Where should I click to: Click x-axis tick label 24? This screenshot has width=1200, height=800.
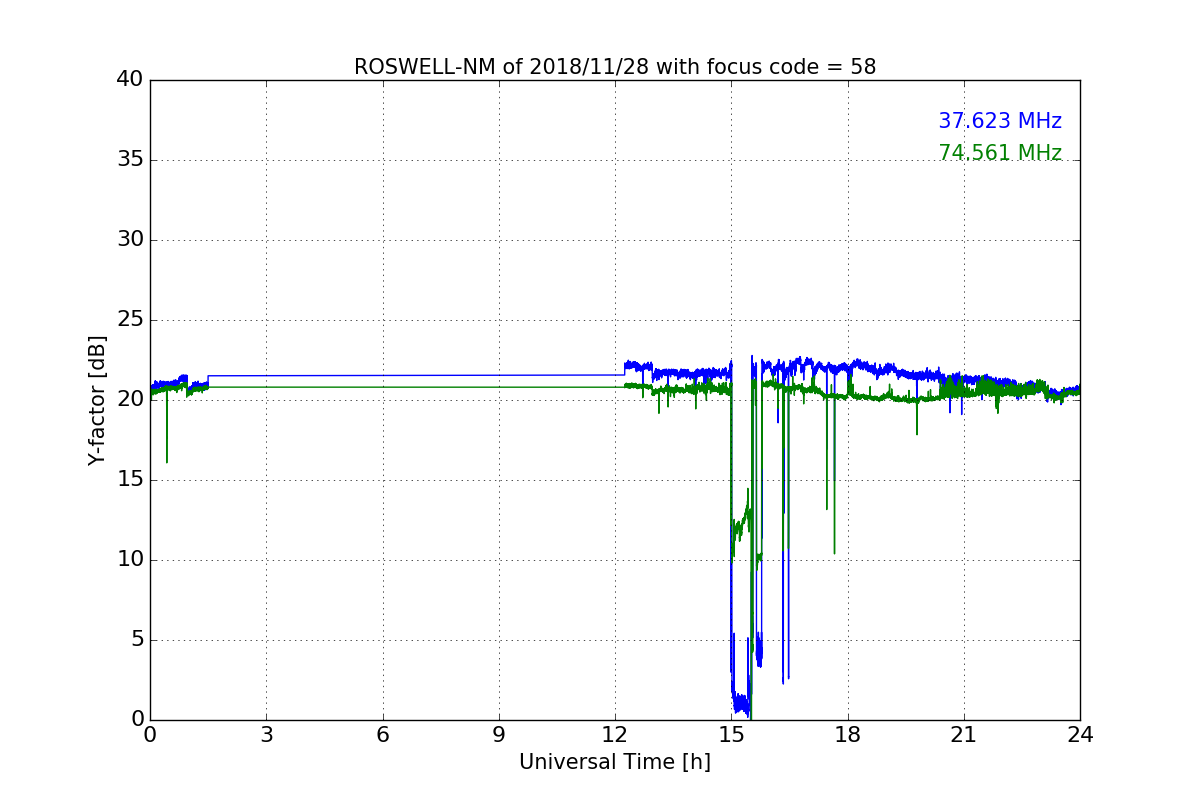[x=1080, y=735]
